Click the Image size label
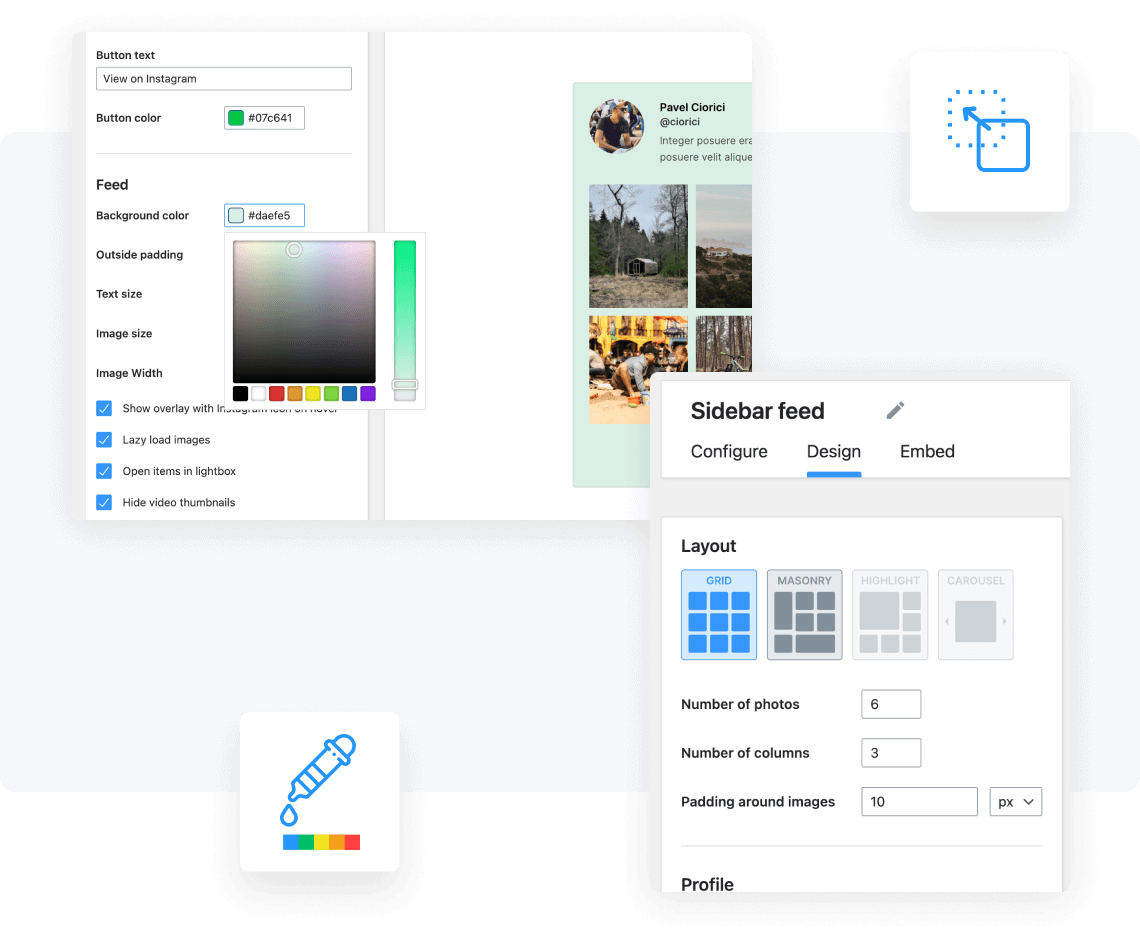 coord(124,334)
